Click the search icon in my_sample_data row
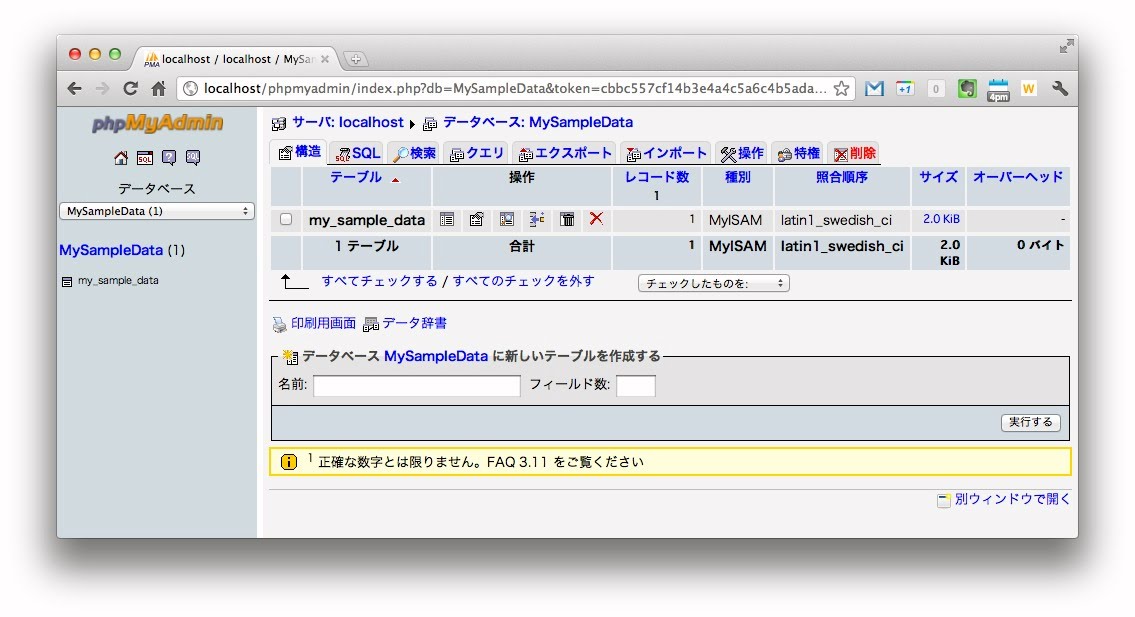The height and width of the screenshot is (617, 1135). coord(507,219)
